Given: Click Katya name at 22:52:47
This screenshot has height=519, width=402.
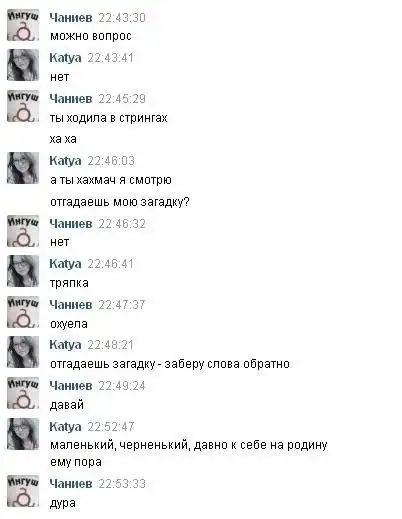Looking at the screenshot, I should (65, 427).
